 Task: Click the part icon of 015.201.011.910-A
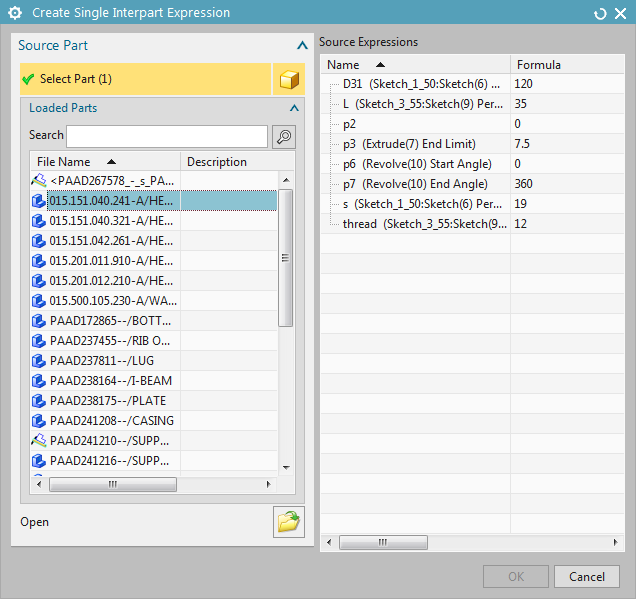[39, 260]
